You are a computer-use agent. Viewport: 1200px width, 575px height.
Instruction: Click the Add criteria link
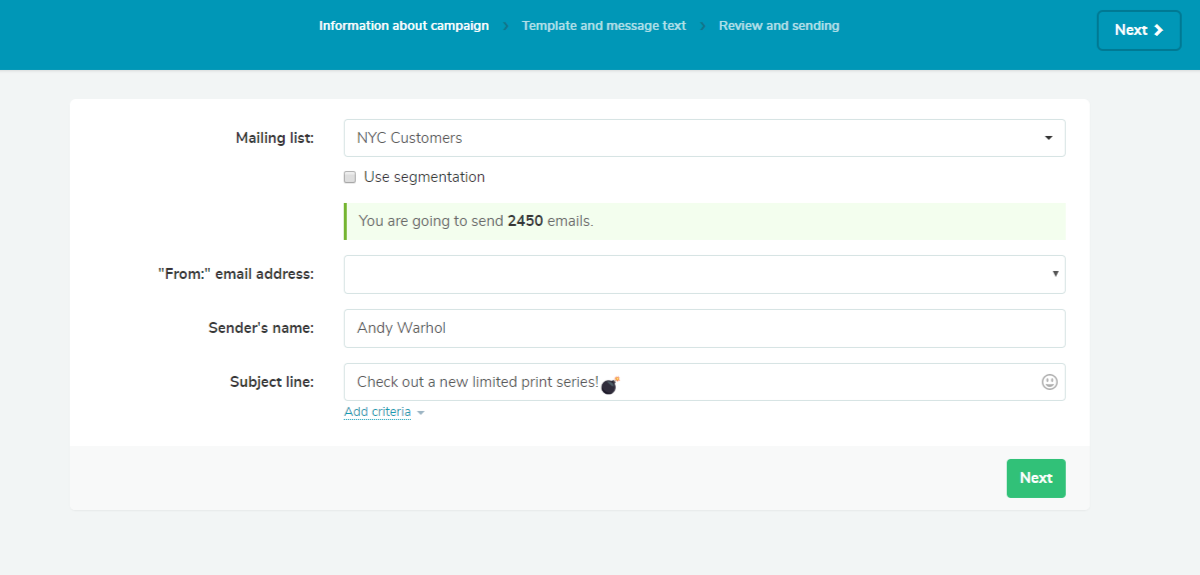tap(377, 412)
